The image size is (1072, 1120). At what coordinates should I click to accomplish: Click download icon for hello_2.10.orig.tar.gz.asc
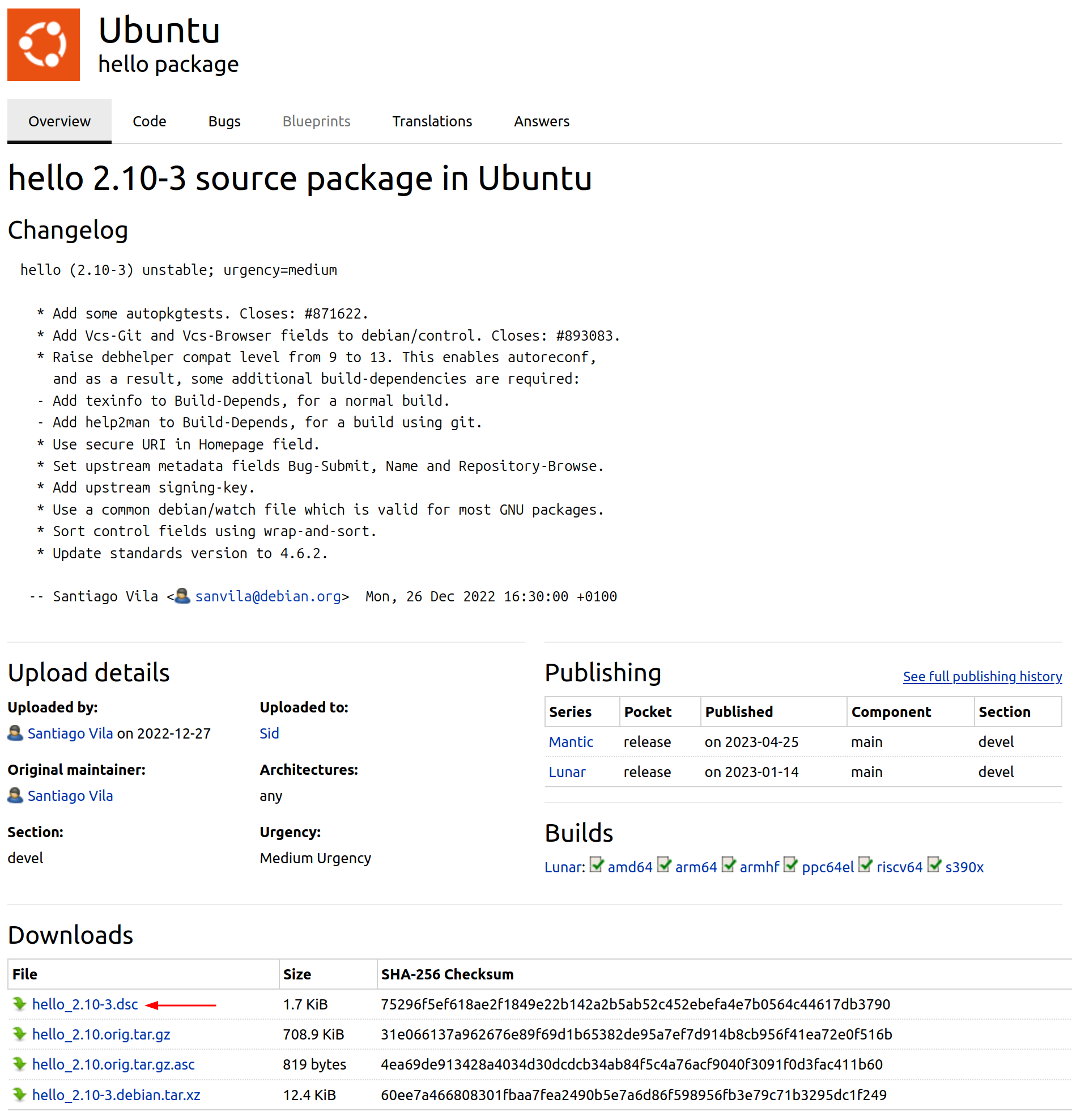pos(19,1064)
